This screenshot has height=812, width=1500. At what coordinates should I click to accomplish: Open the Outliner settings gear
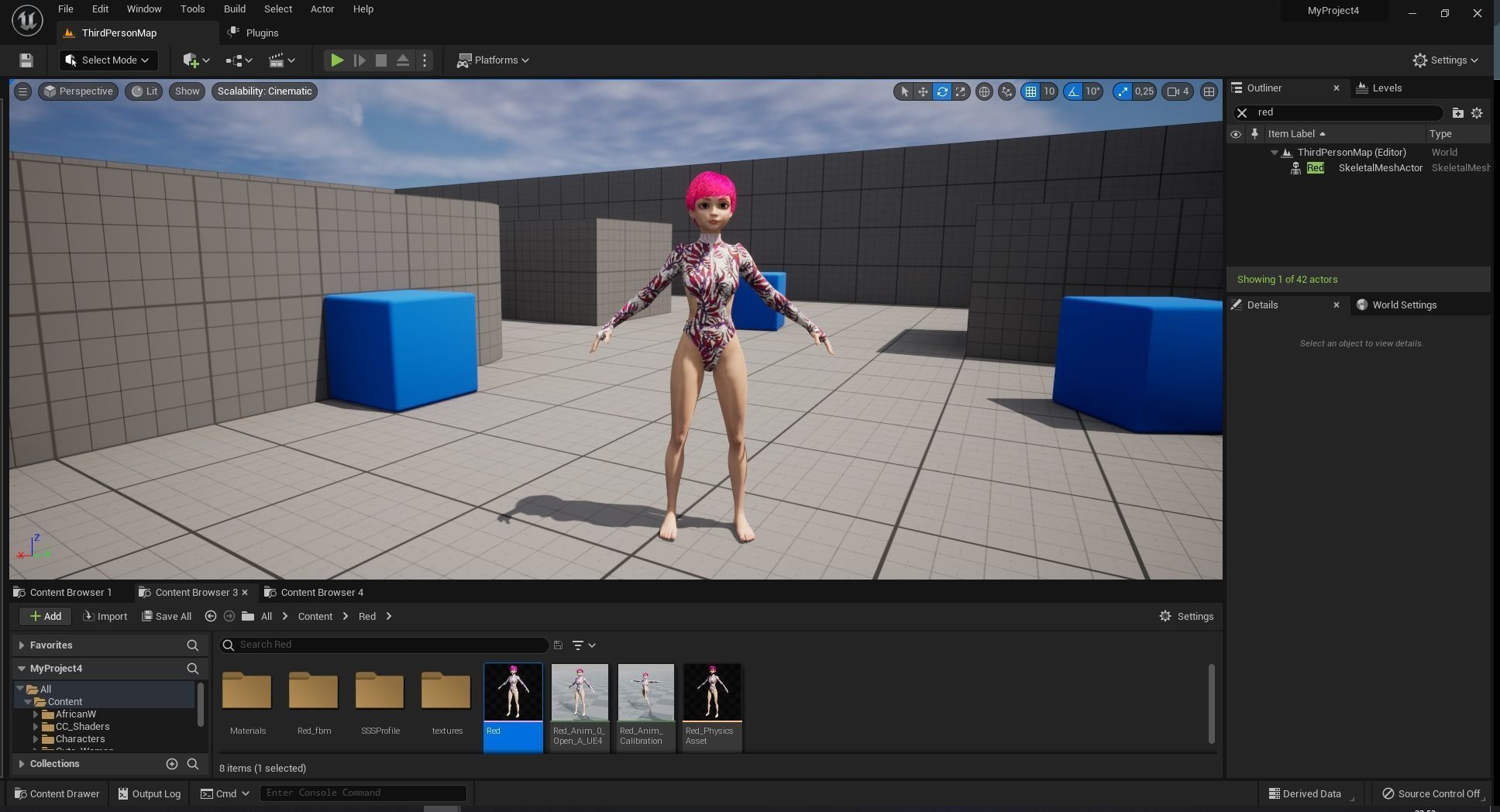(1477, 113)
